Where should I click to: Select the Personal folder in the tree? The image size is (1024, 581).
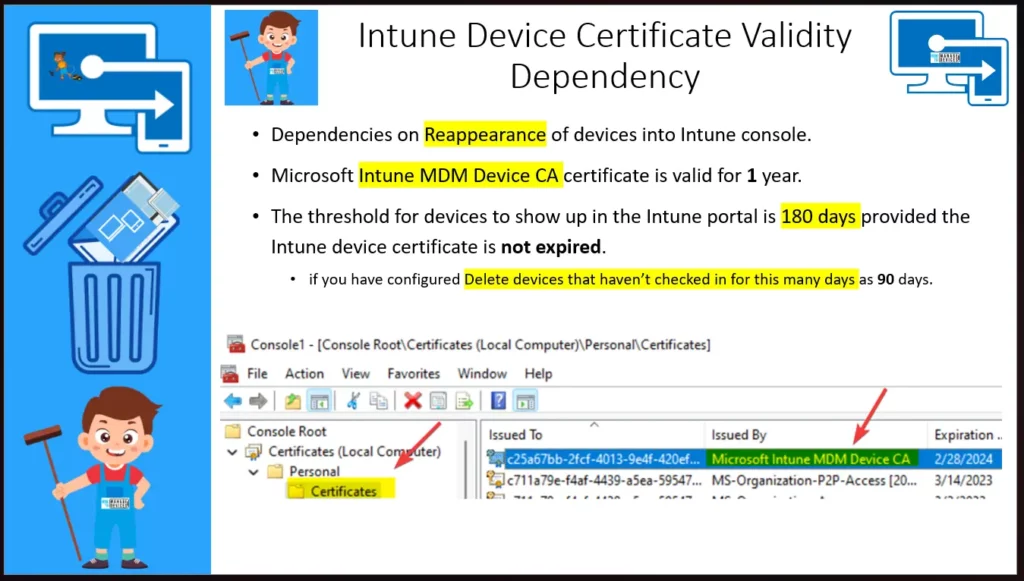314,471
